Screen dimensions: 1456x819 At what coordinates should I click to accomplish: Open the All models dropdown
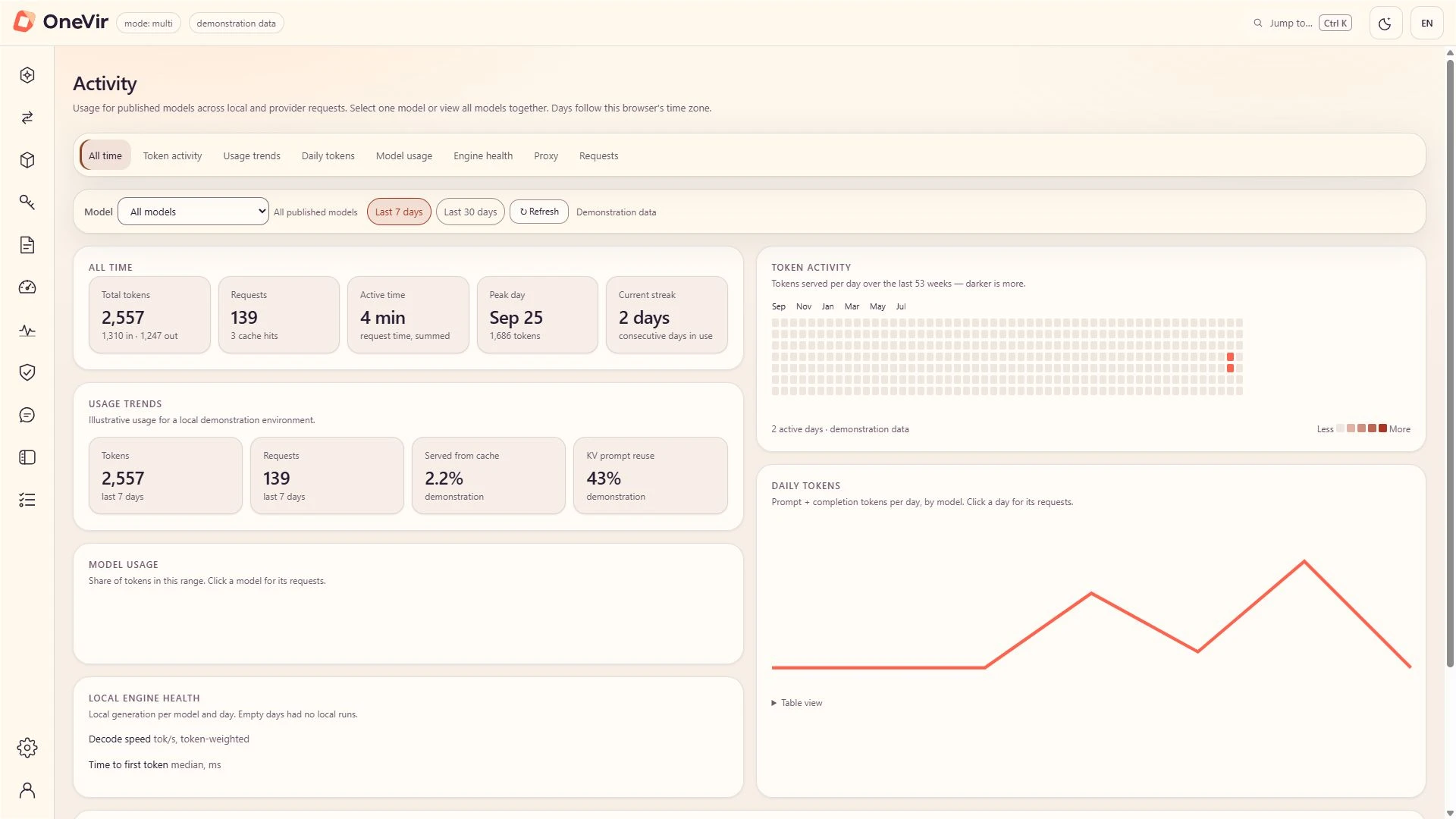193,212
